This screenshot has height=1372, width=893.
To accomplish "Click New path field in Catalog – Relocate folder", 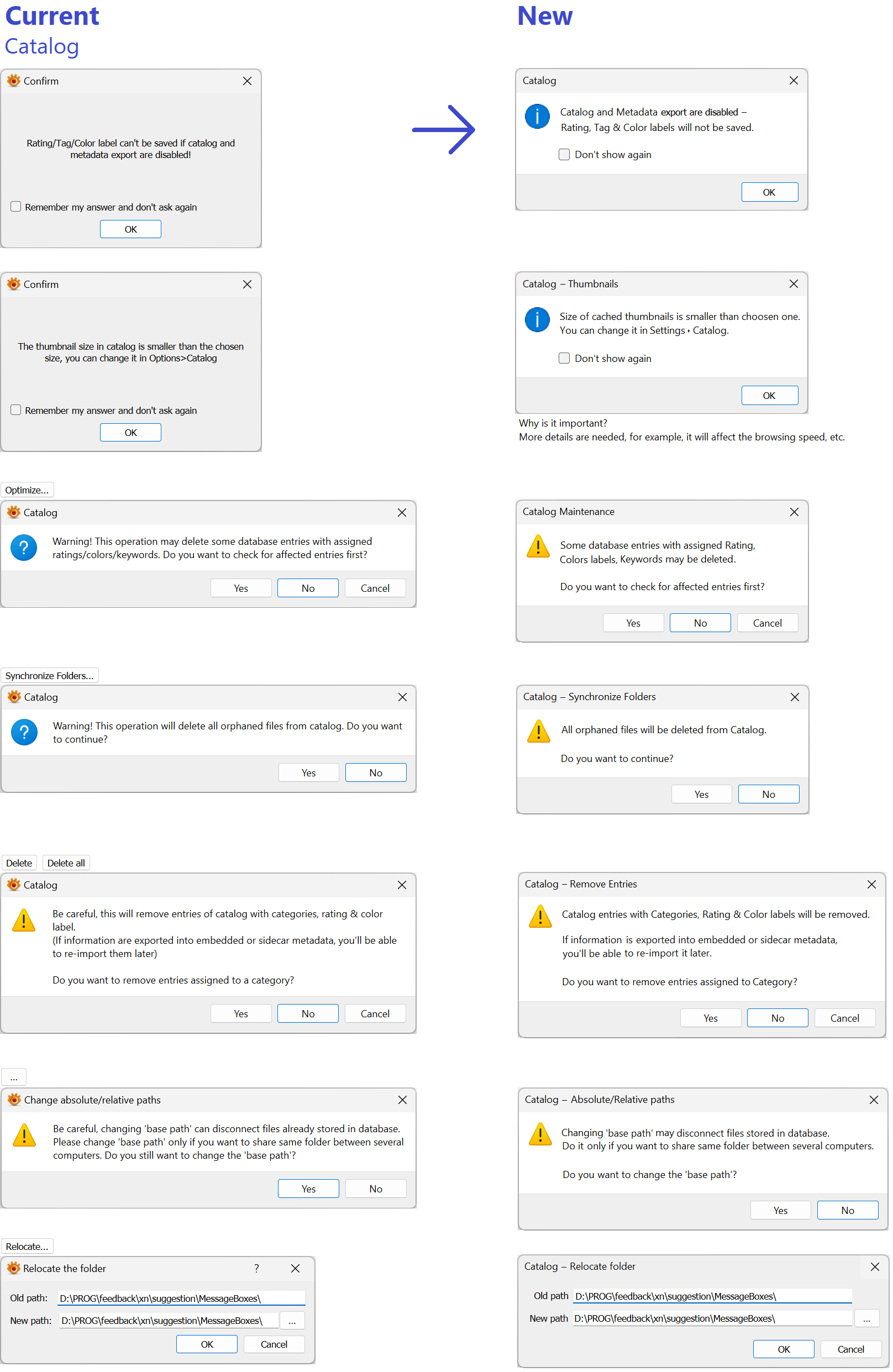I will pos(712,1318).
